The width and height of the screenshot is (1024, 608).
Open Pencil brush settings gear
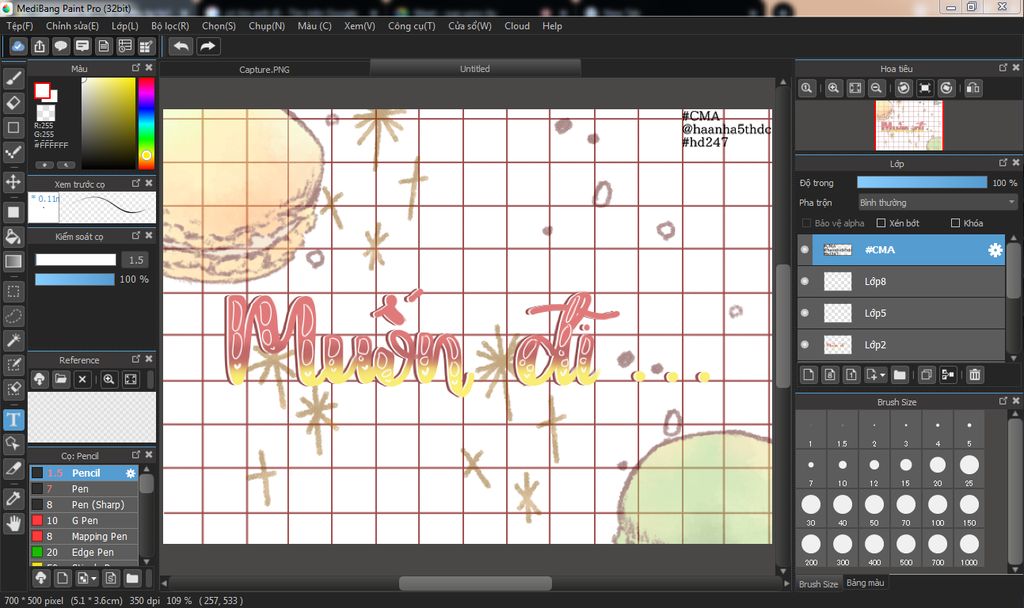coord(130,473)
